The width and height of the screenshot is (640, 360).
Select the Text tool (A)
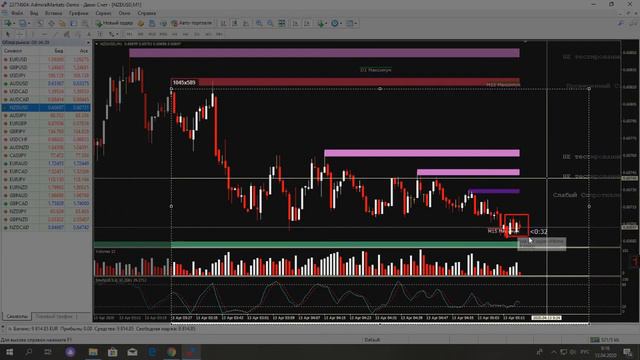pyautogui.click(x=89, y=34)
